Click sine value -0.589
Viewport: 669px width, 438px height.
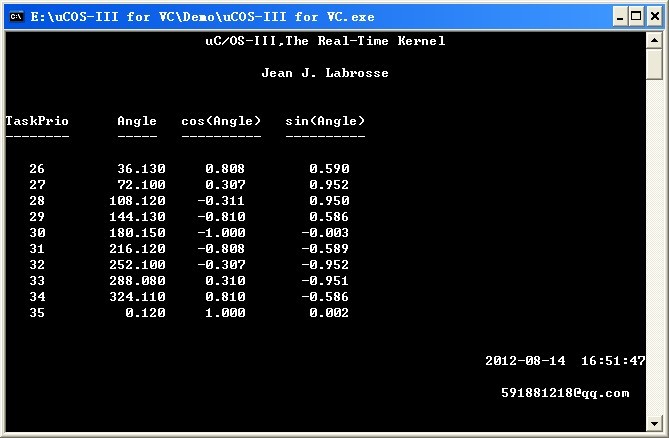(x=325, y=249)
